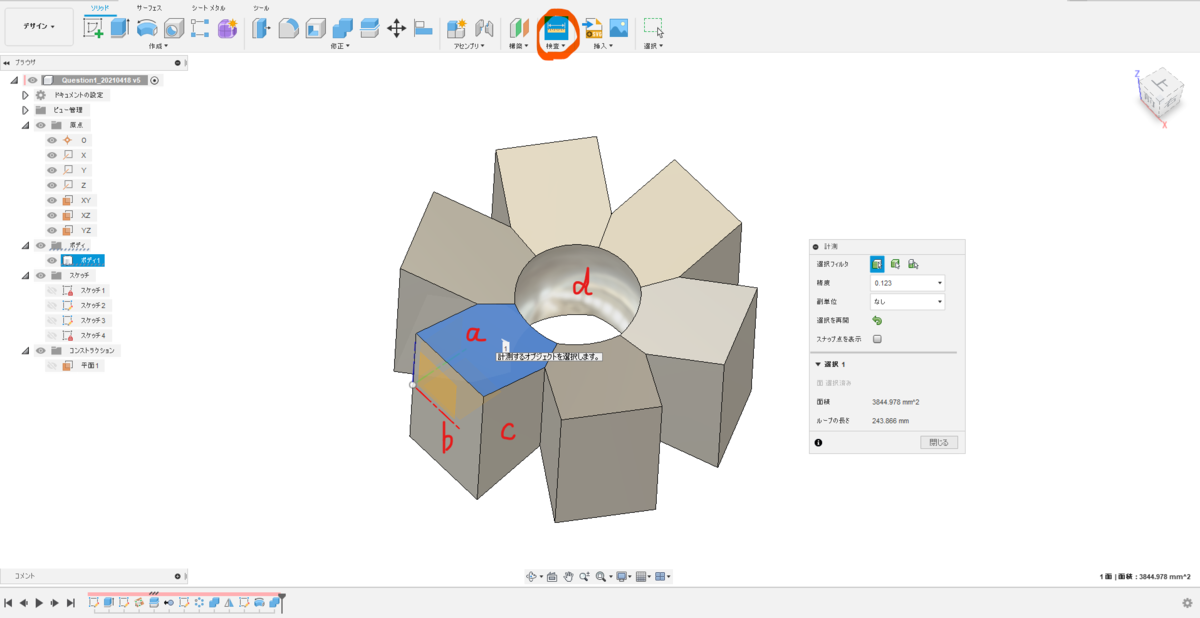
Task: Activate the Question1 component radio button
Action: (155, 80)
